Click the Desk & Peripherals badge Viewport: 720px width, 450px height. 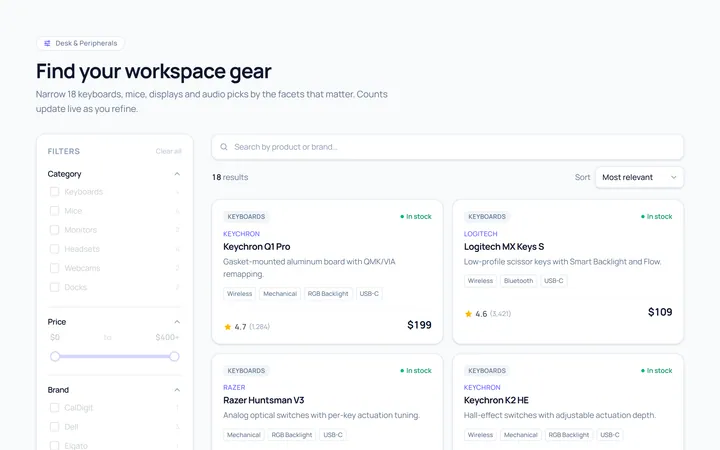80,43
